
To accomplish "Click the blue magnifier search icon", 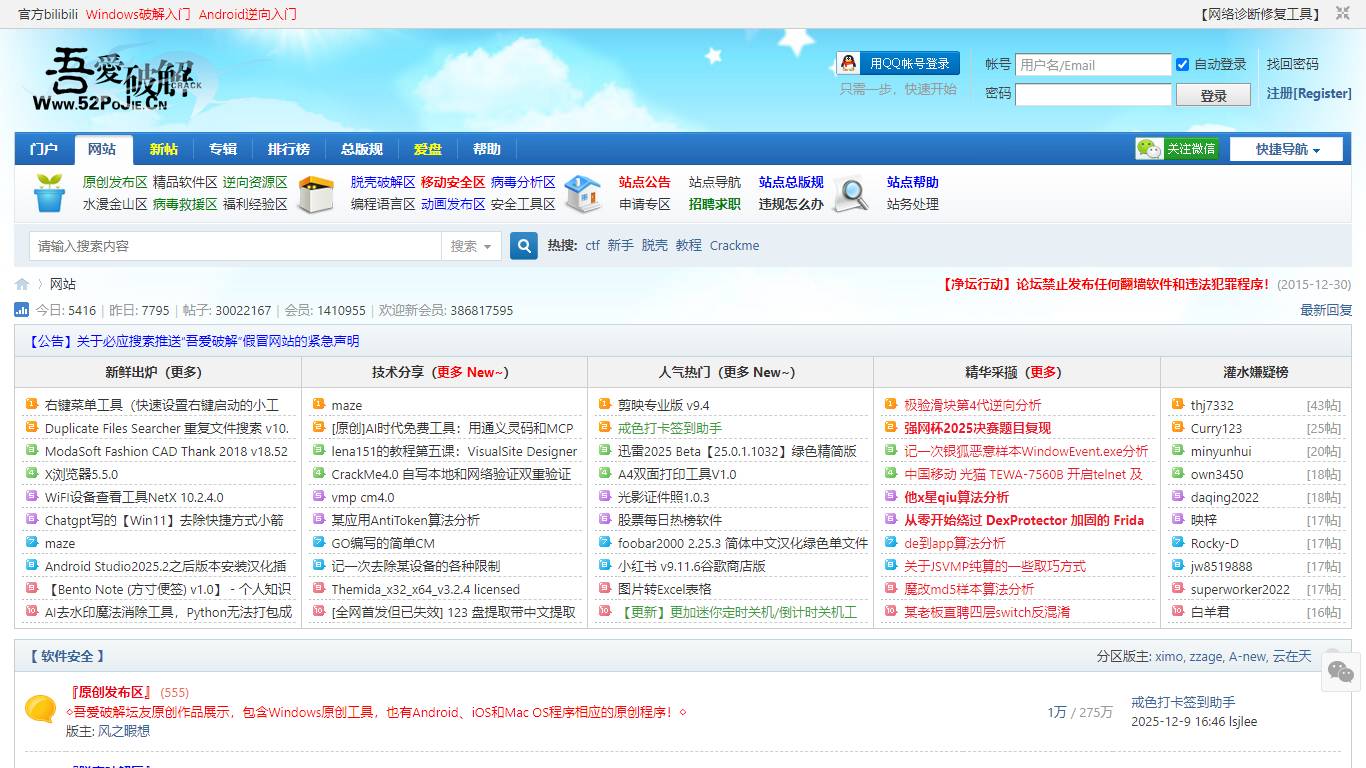I will 523,245.
